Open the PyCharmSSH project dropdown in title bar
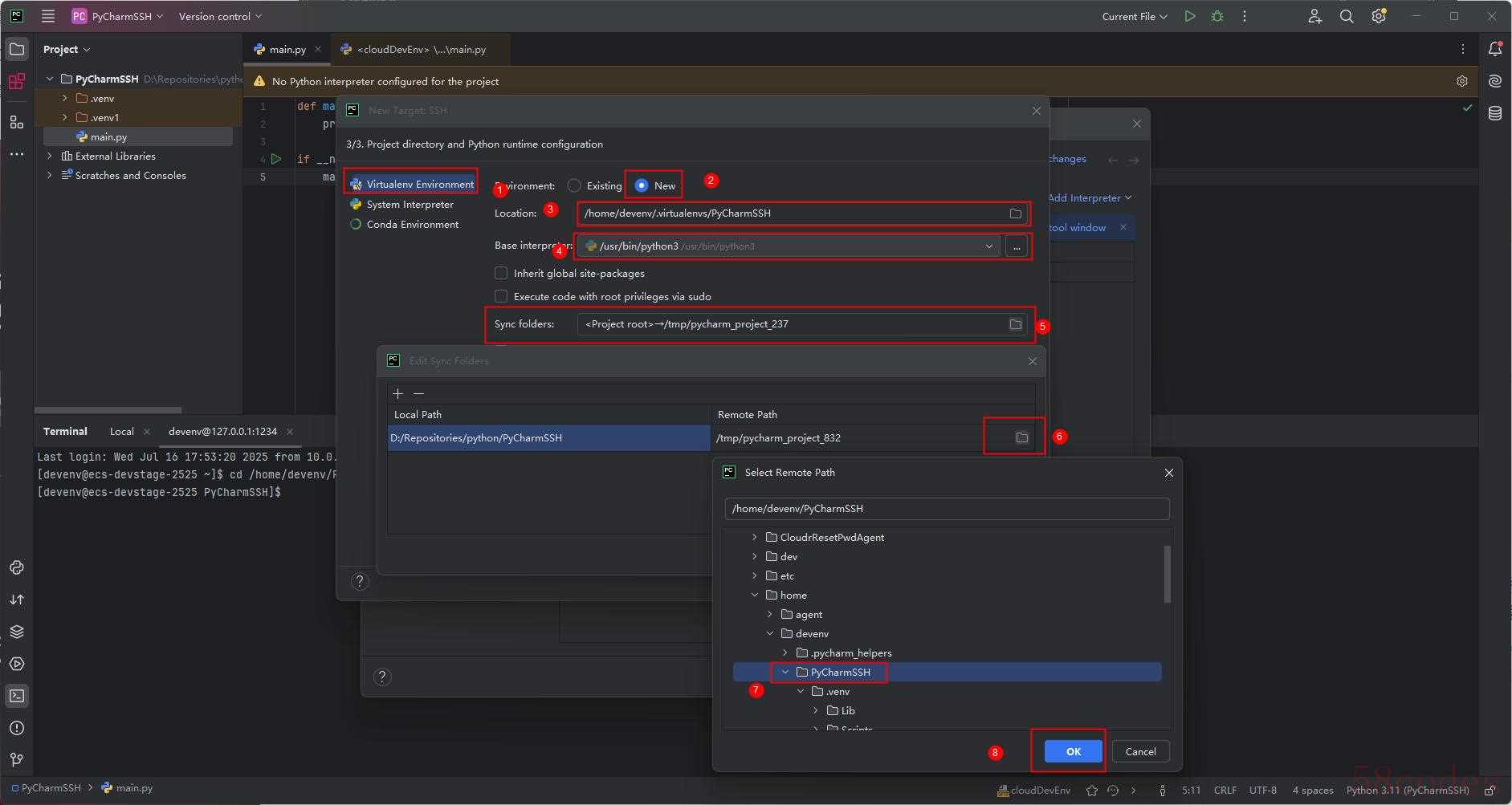 (x=117, y=16)
